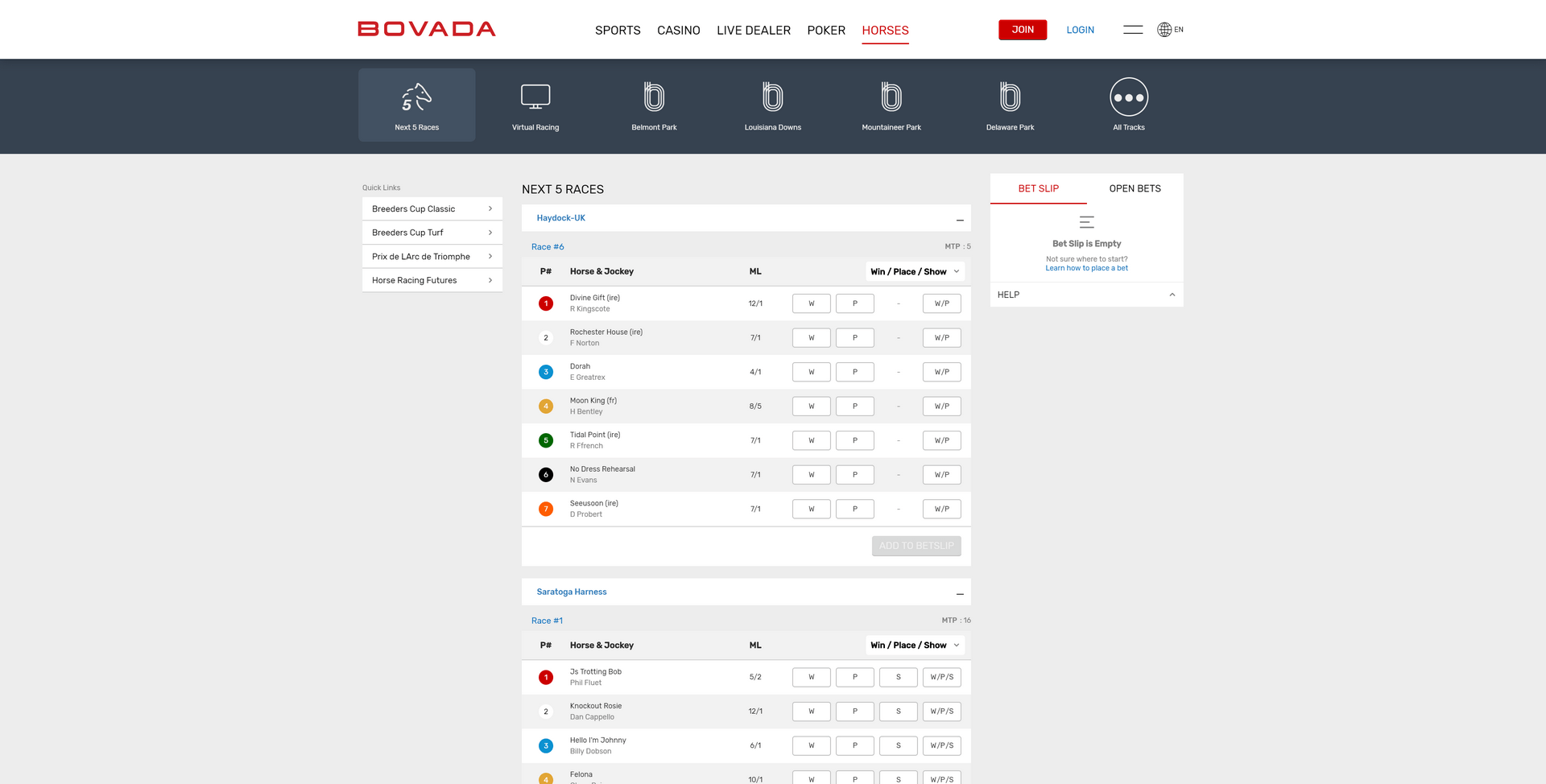Click Moon King 8/5 odds value
The height and width of the screenshot is (784, 1546).
click(755, 406)
